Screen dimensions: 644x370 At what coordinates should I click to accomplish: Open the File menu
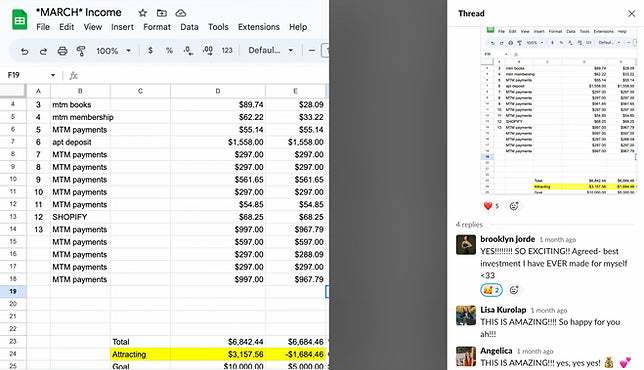tap(43, 27)
